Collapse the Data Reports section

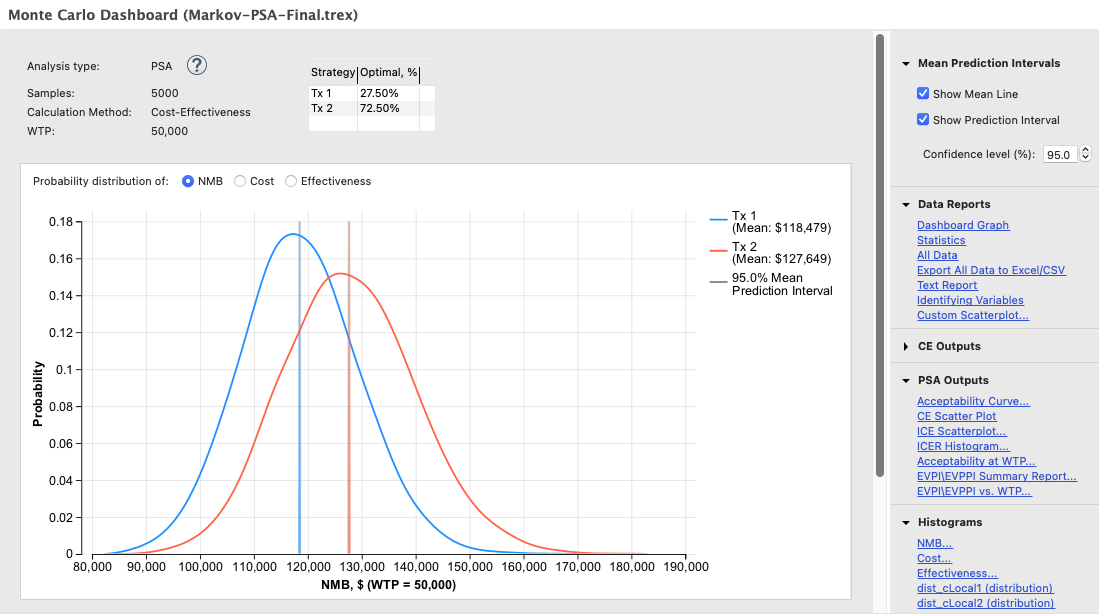point(906,204)
